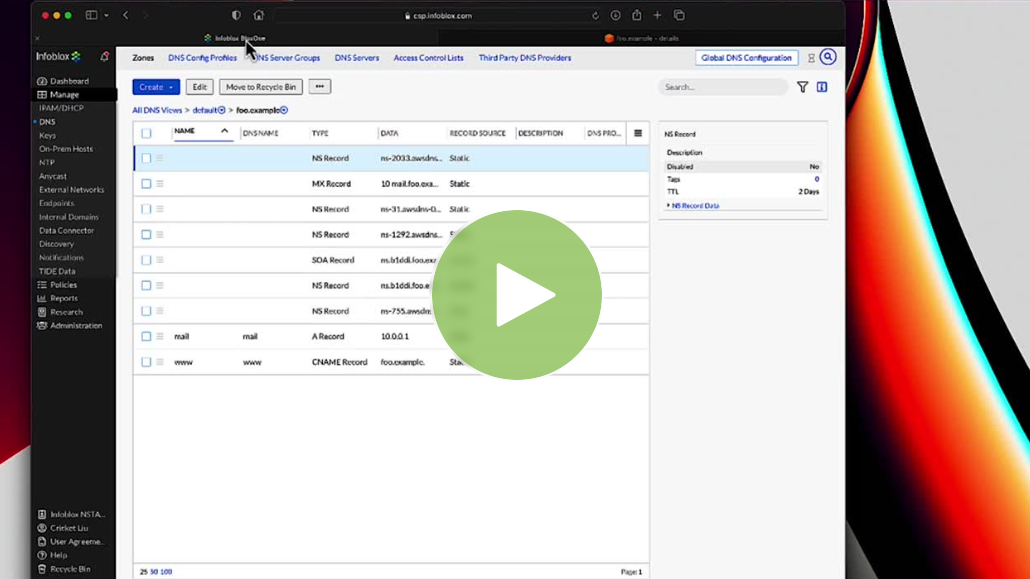The image size is (1030, 579).
Task: Open the Access Control Lists tab
Action: [428, 58]
